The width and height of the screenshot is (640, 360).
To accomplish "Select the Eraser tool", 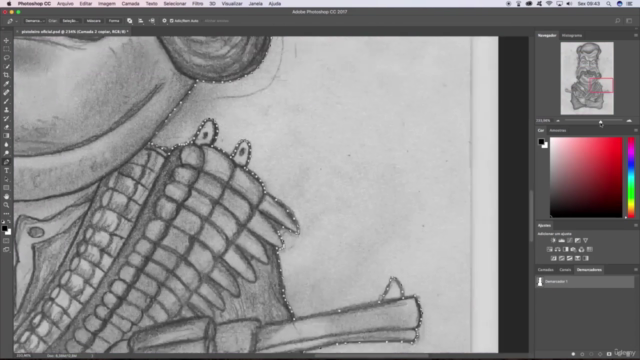I will (x=6, y=127).
